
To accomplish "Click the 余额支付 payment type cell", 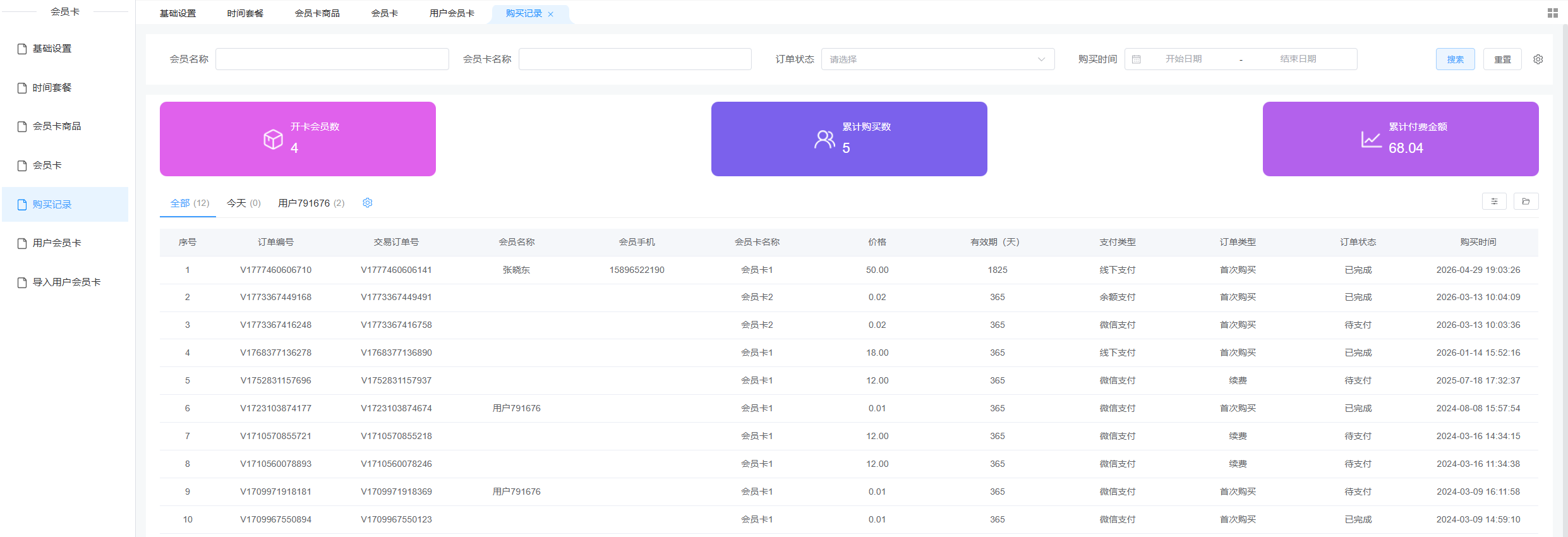I will point(1118,297).
